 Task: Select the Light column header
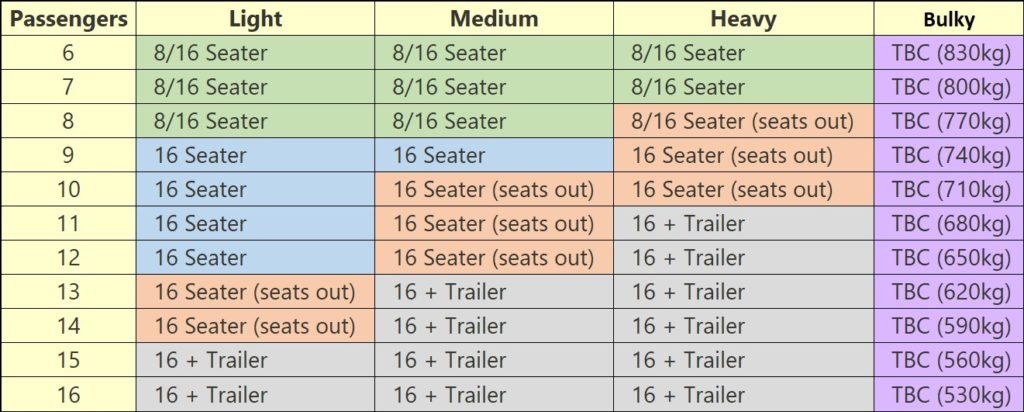click(256, 19)
